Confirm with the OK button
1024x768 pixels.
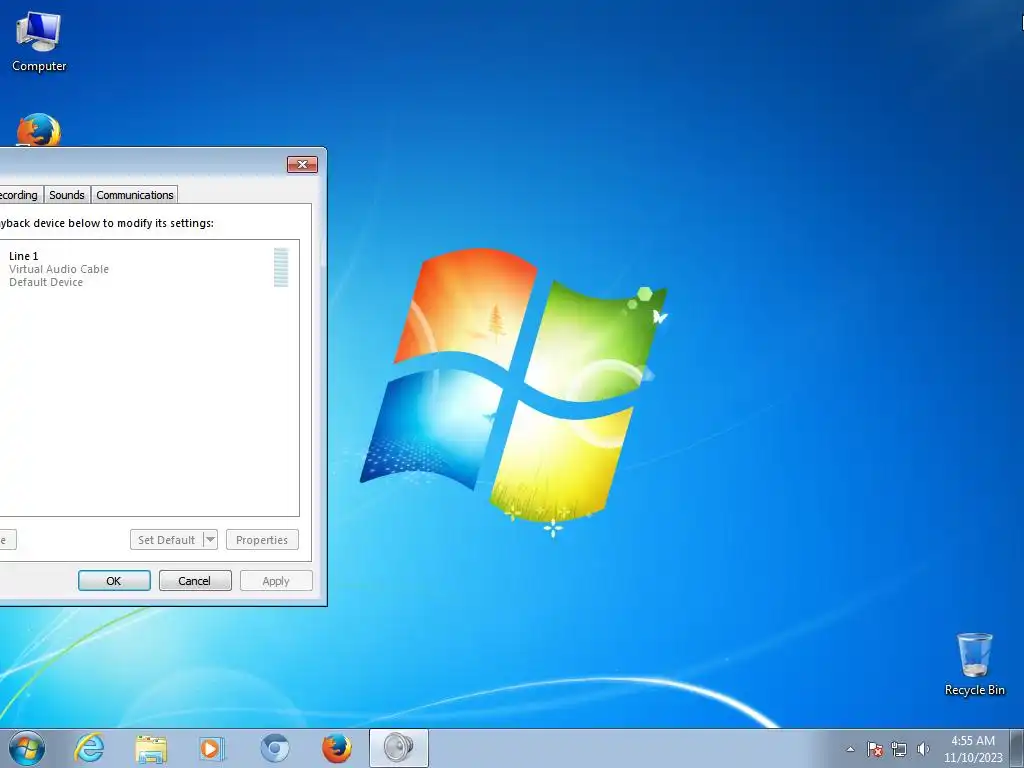point(114,581)
